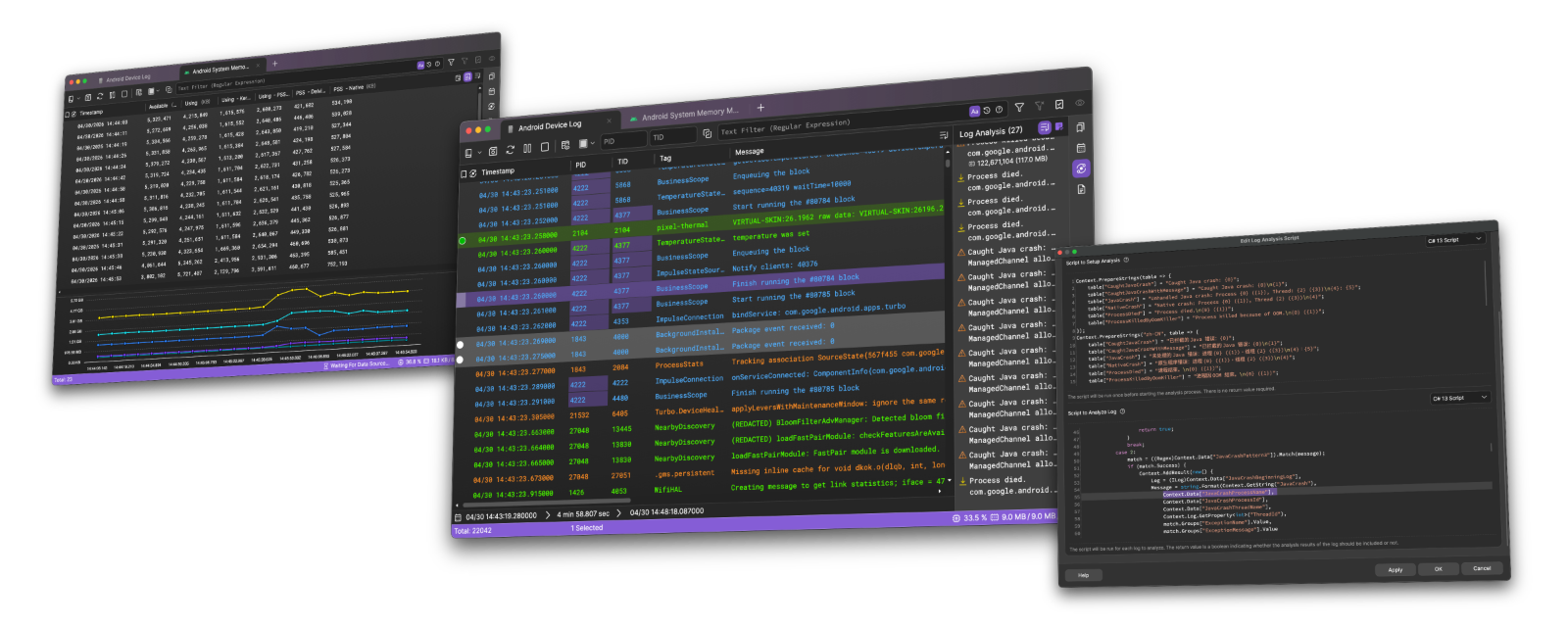Open help icon next to 'Script to Analyze Log'
Viewport: 1568px width, 627px height.
point(1123,411)
